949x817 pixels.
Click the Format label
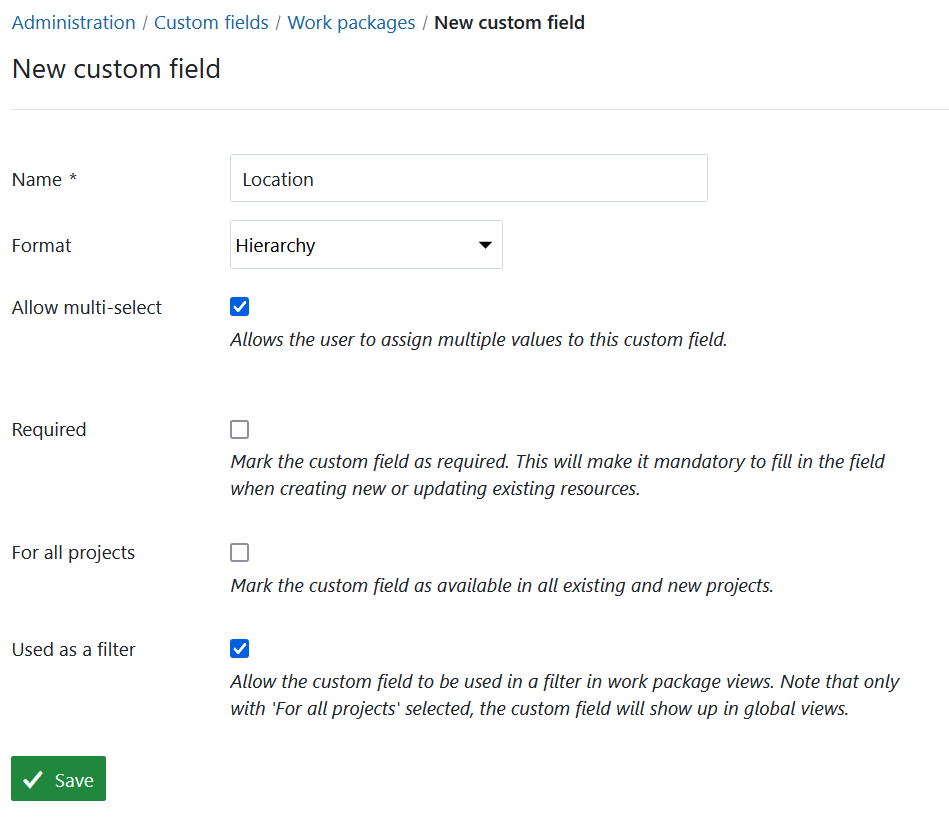41,246
